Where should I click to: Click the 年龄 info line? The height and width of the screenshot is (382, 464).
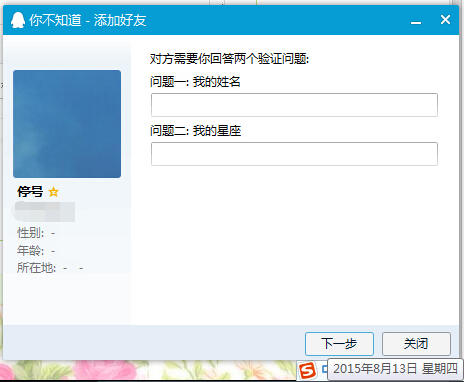point(36,250)
